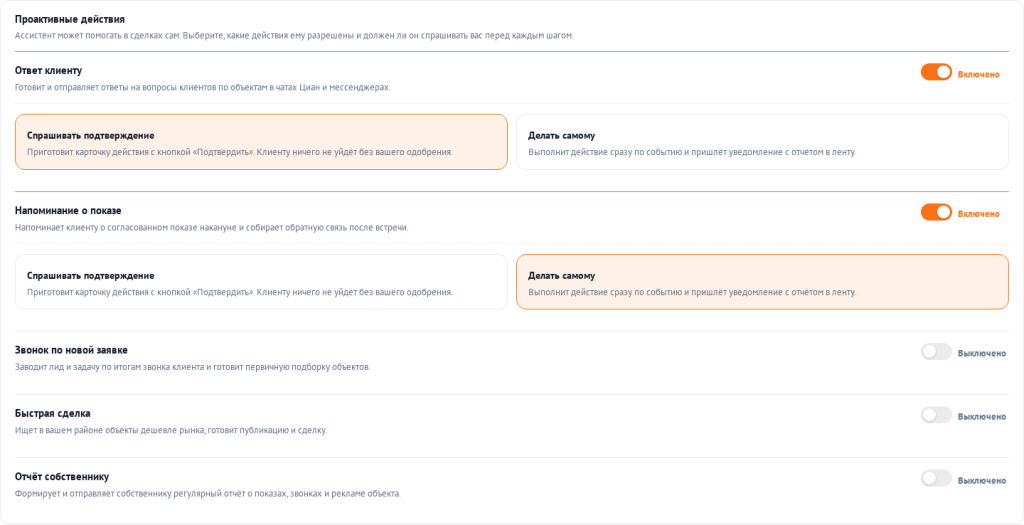1024x525 pixels.
Task: Disable the «Ответ клиенту» toggle
Action: click(936, 72)
